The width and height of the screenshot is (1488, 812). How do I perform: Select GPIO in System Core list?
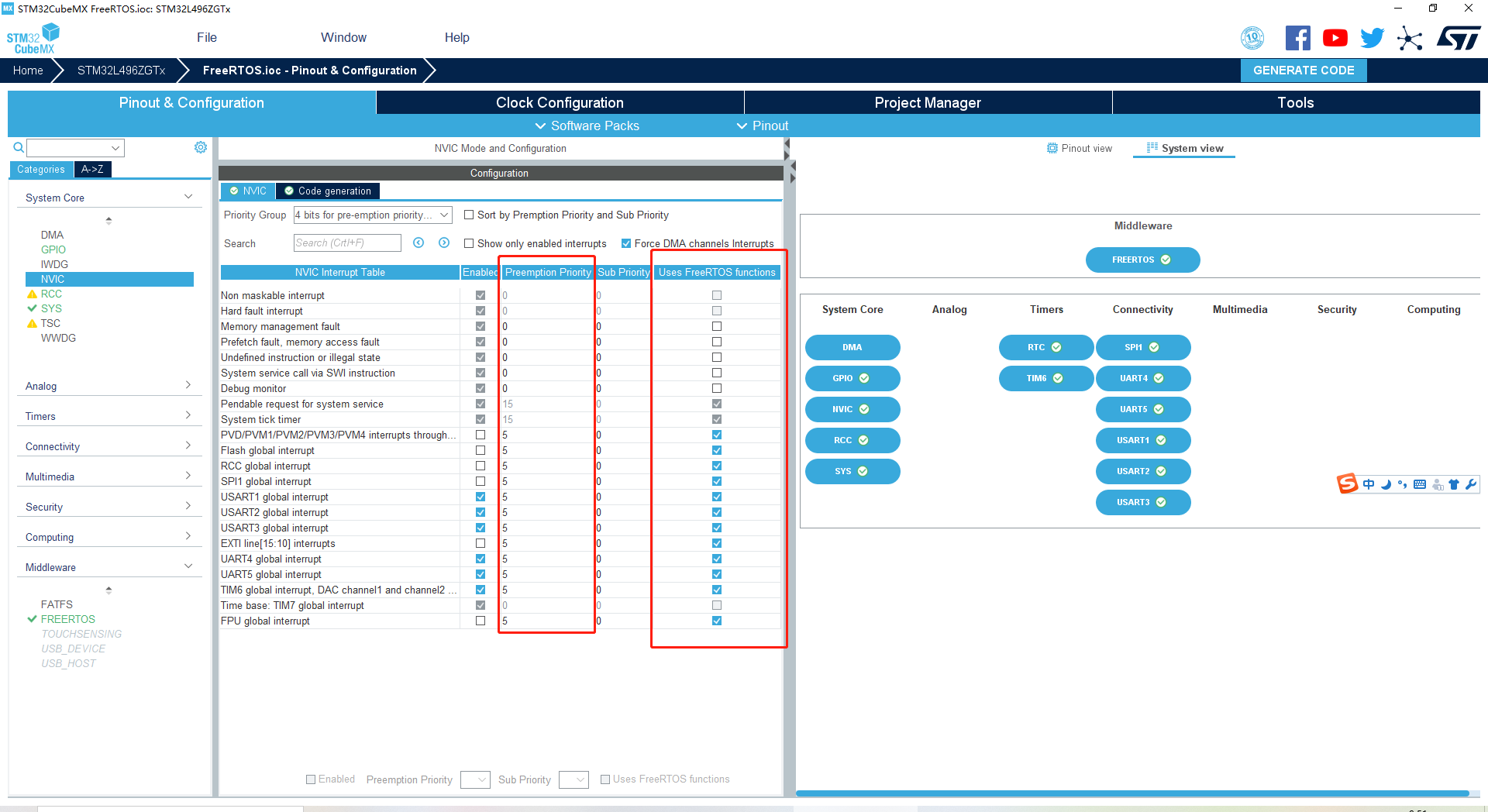pyautogui.click(x=53, y=249)
